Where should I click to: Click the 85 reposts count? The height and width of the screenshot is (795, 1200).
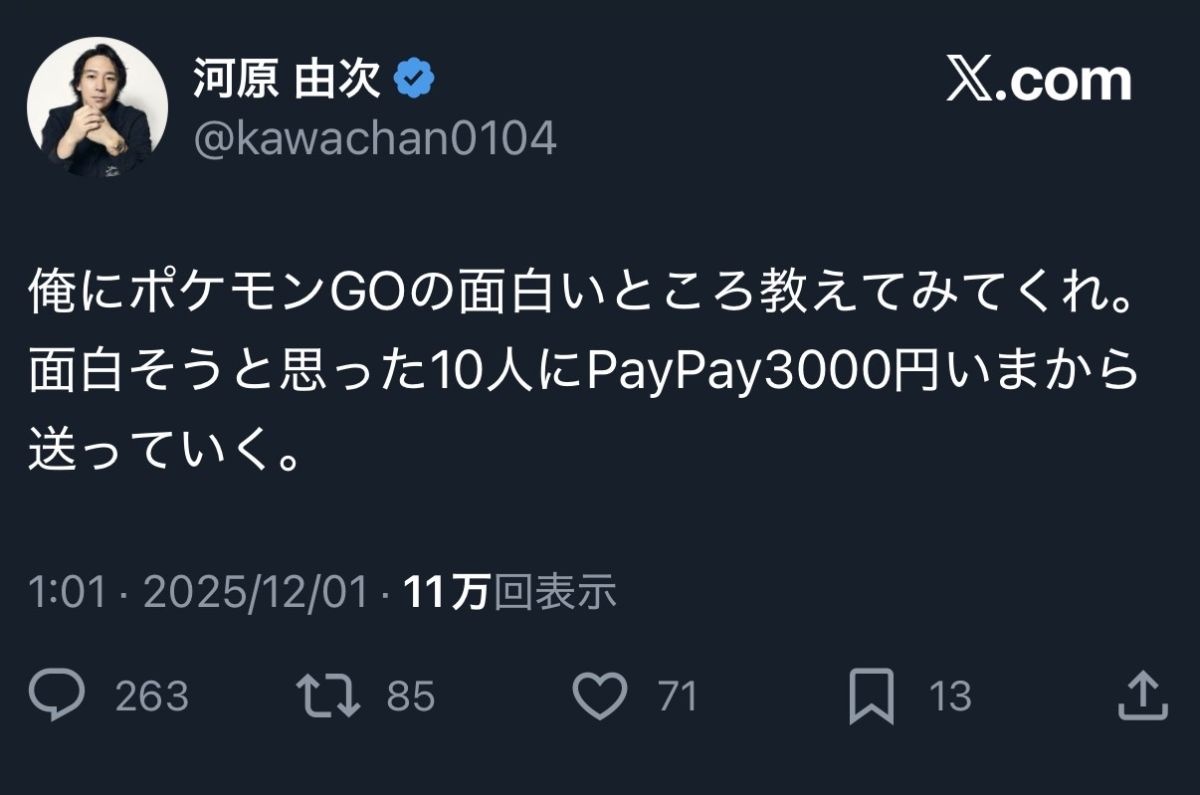click(x=411, y=696)
